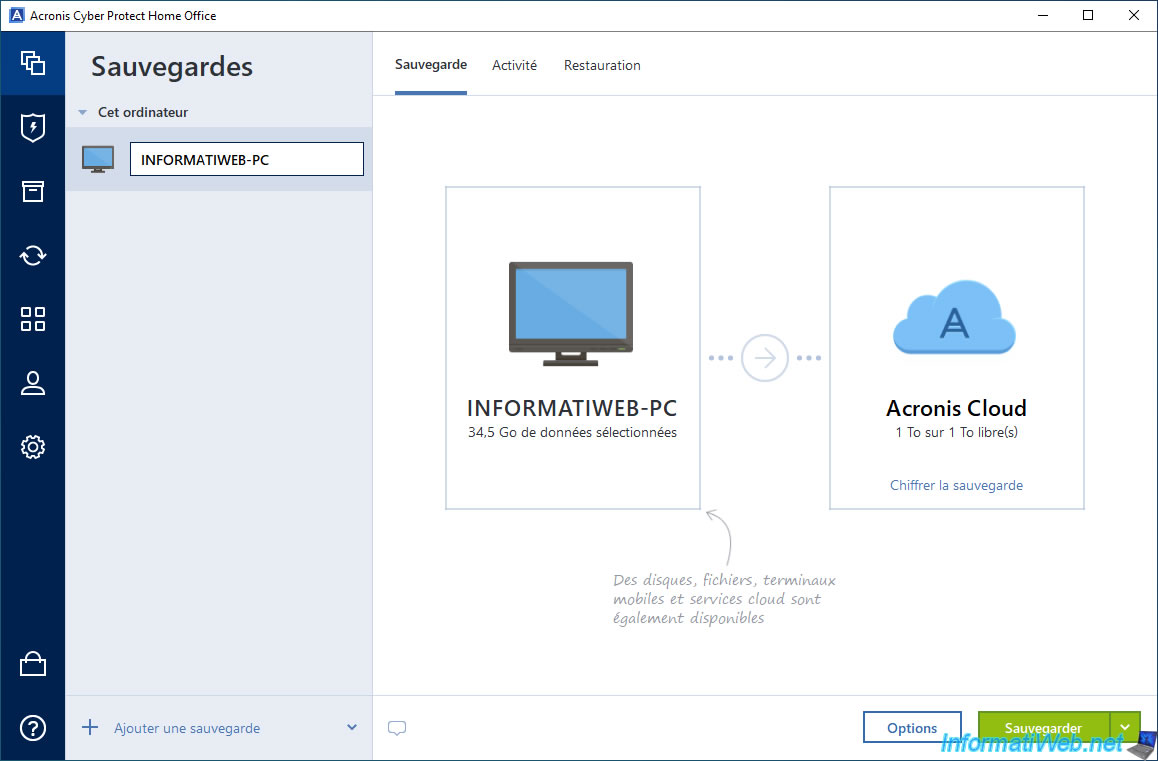Image resolution: width=1158 pixels, height=761 pixels.
Task: Open the Archive box icon
Action: [x=32, y=191]
